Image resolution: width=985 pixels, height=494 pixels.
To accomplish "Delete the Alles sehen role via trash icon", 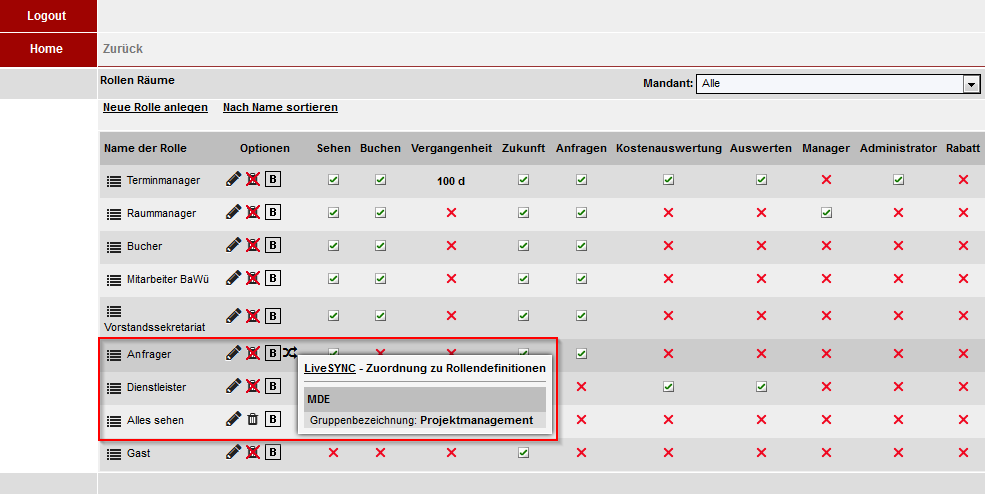I will tap(253, 419).
